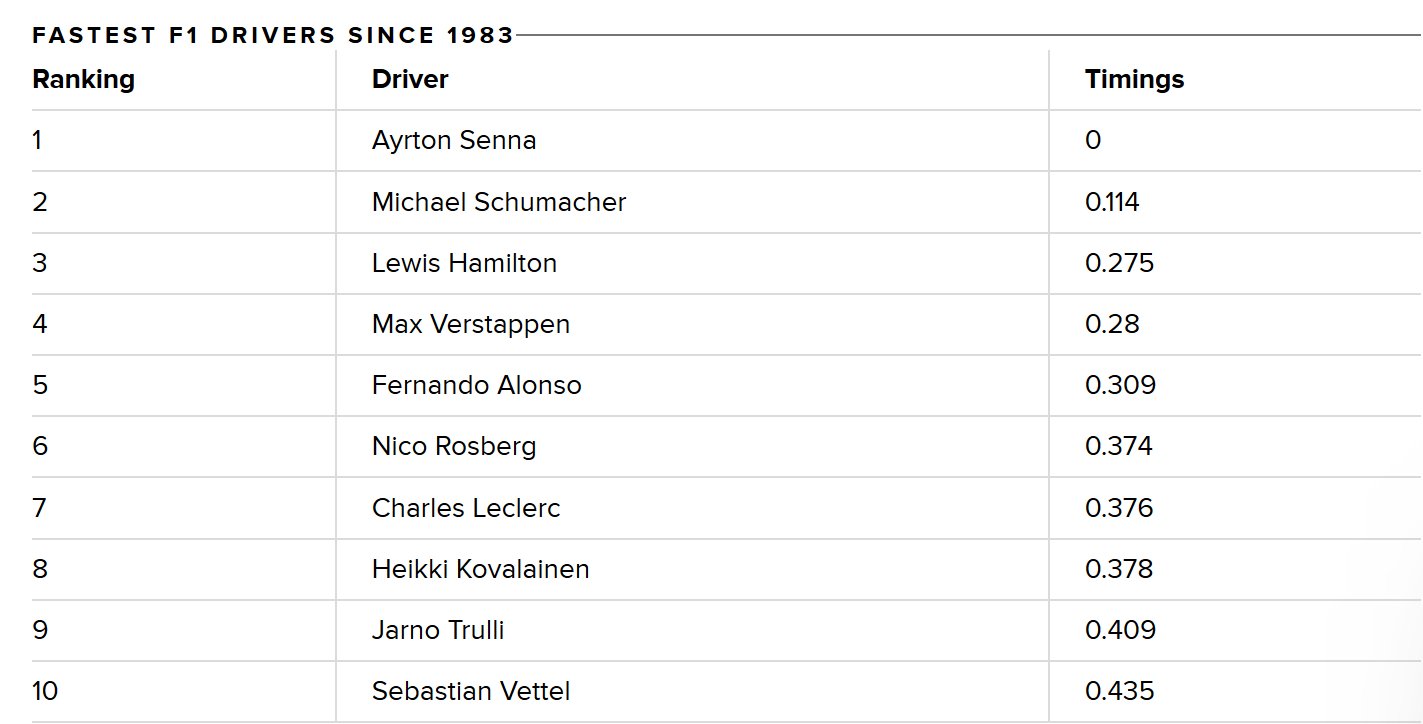This screenshot has height=724, width=1423.
Task: Select the Sebastian Vettel driver cell
Action: pos(471,691)
